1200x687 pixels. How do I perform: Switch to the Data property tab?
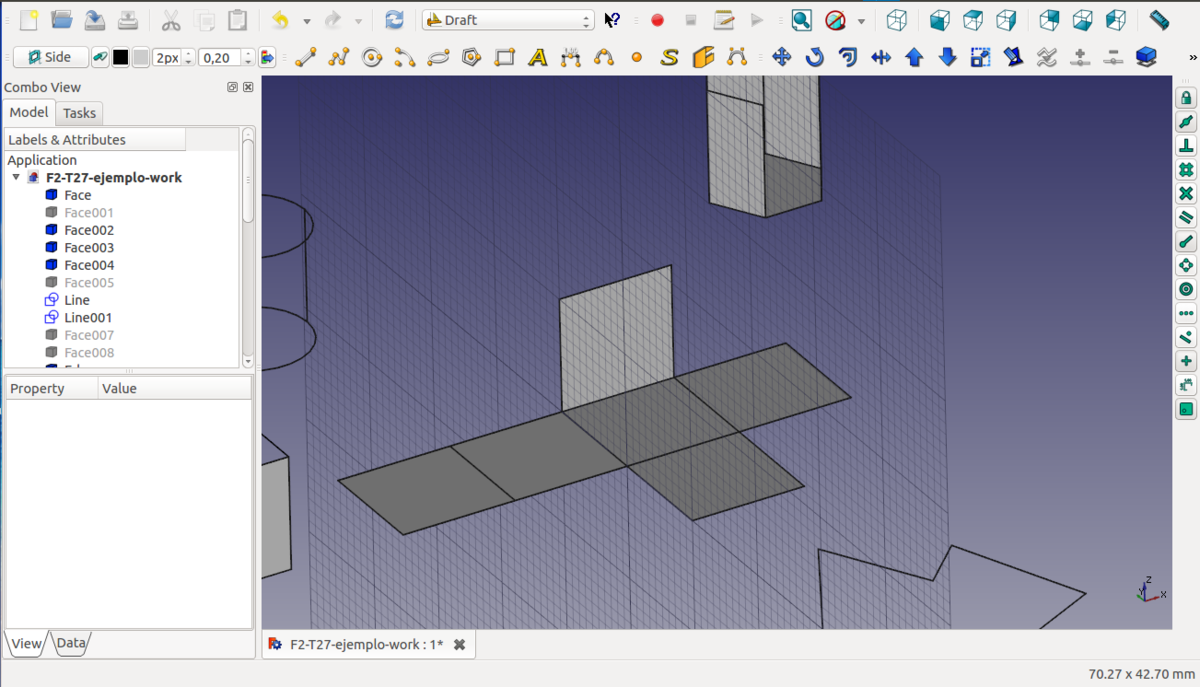coord(70,643)
